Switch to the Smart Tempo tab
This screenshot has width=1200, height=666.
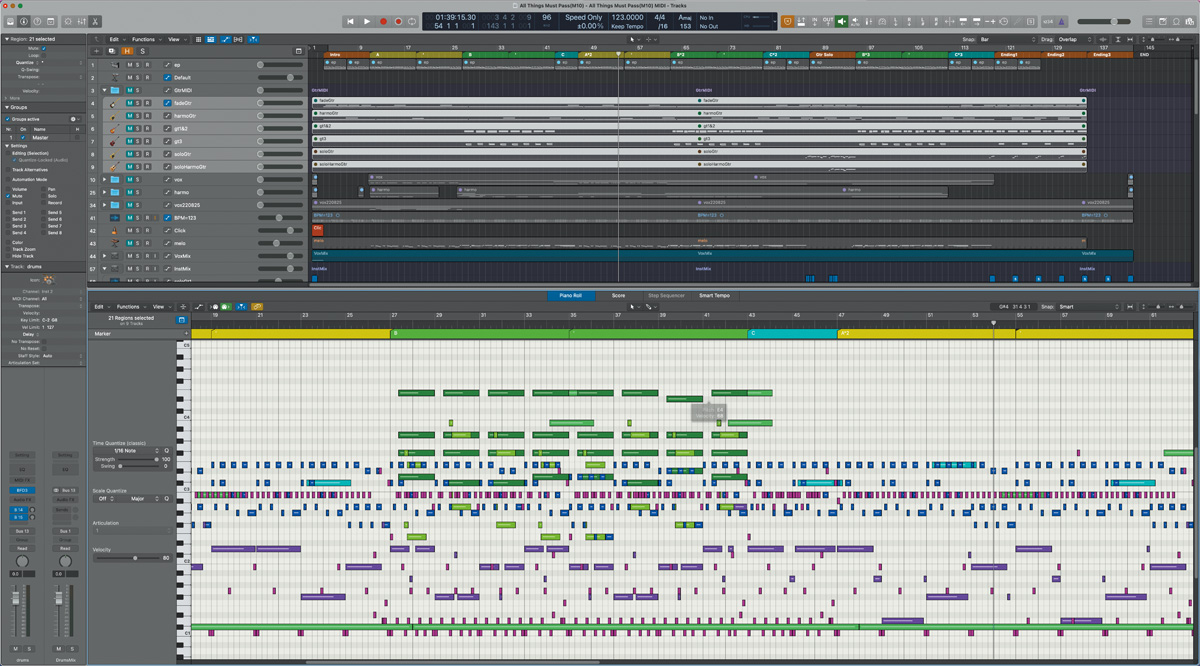click(714, 295)
